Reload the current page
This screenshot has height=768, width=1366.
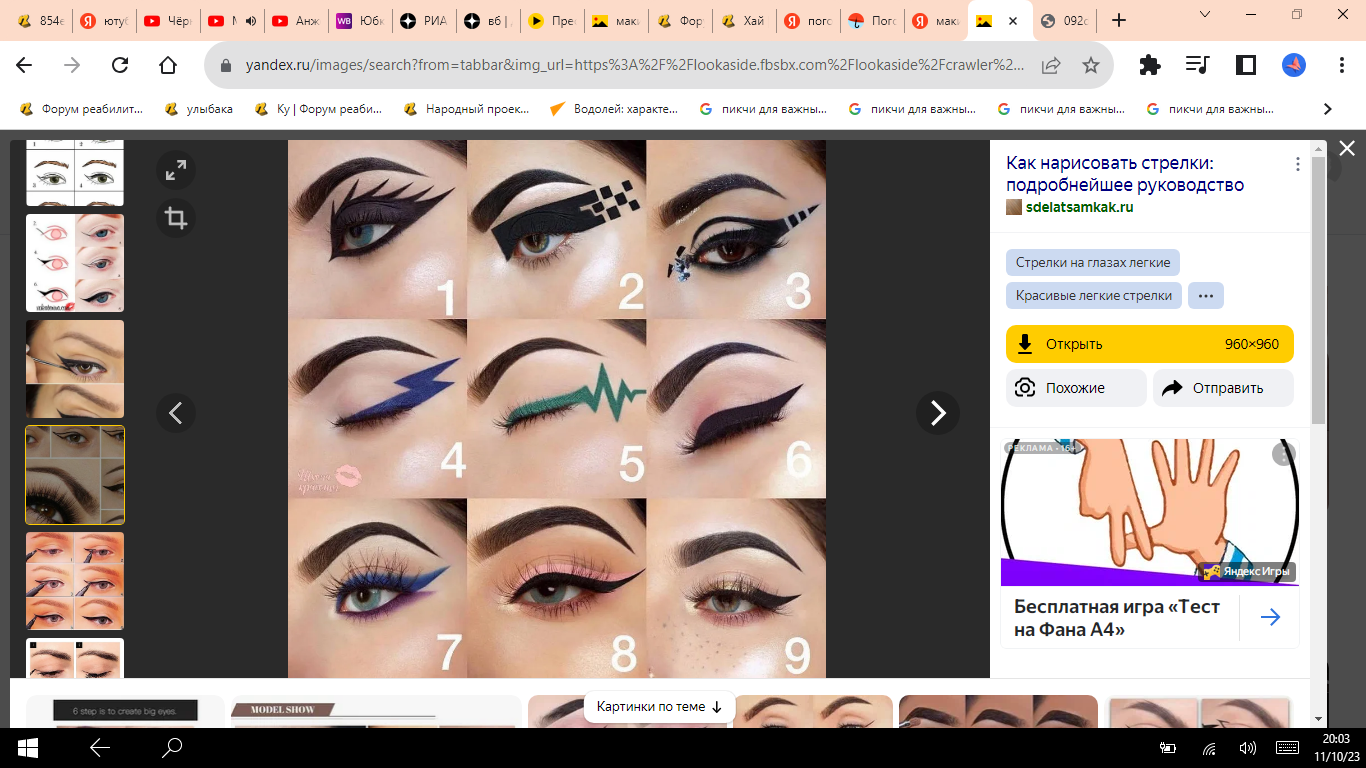point(120,65)
